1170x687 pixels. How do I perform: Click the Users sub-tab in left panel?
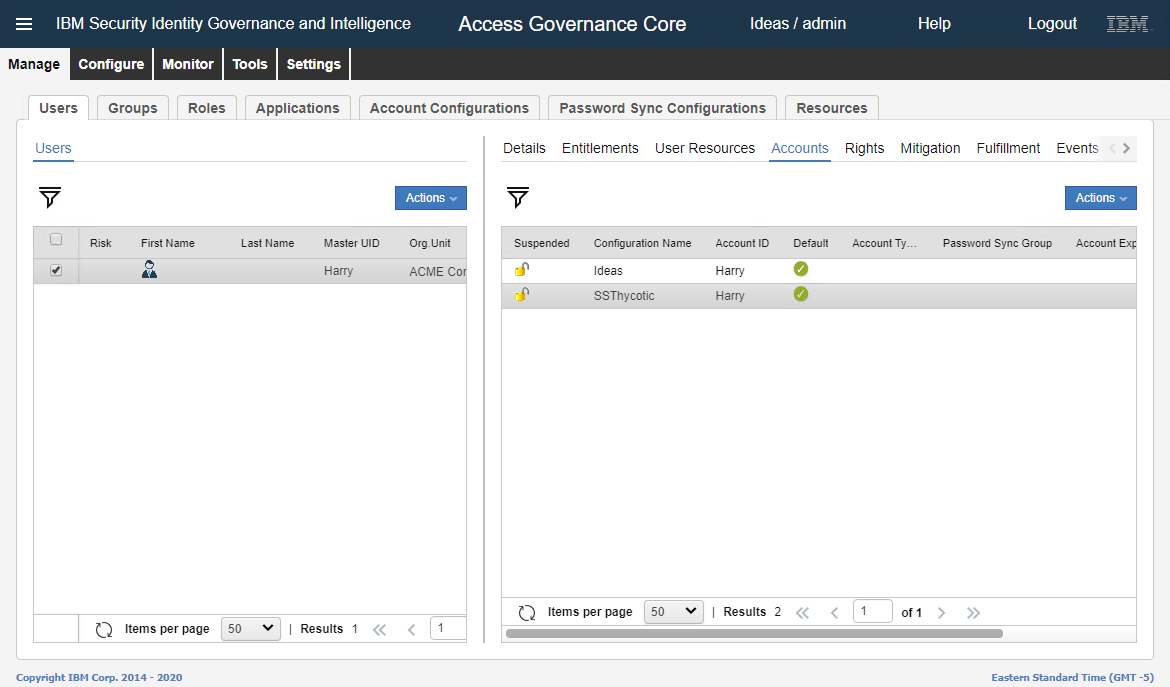click(53, 148)
